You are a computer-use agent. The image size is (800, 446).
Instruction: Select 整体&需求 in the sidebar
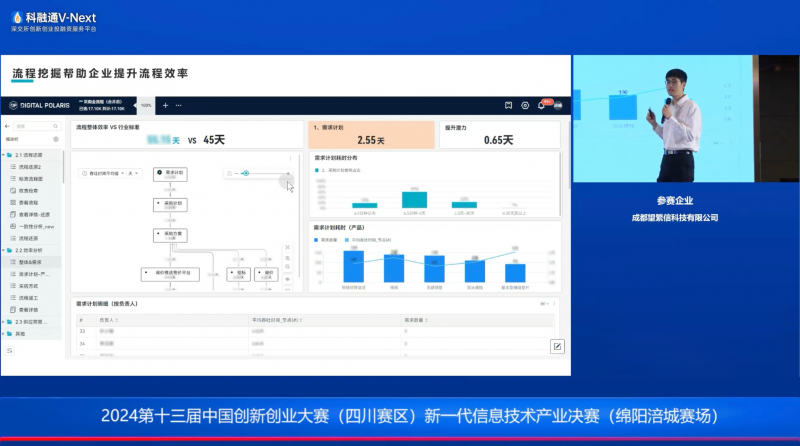[x=31, y=262]
